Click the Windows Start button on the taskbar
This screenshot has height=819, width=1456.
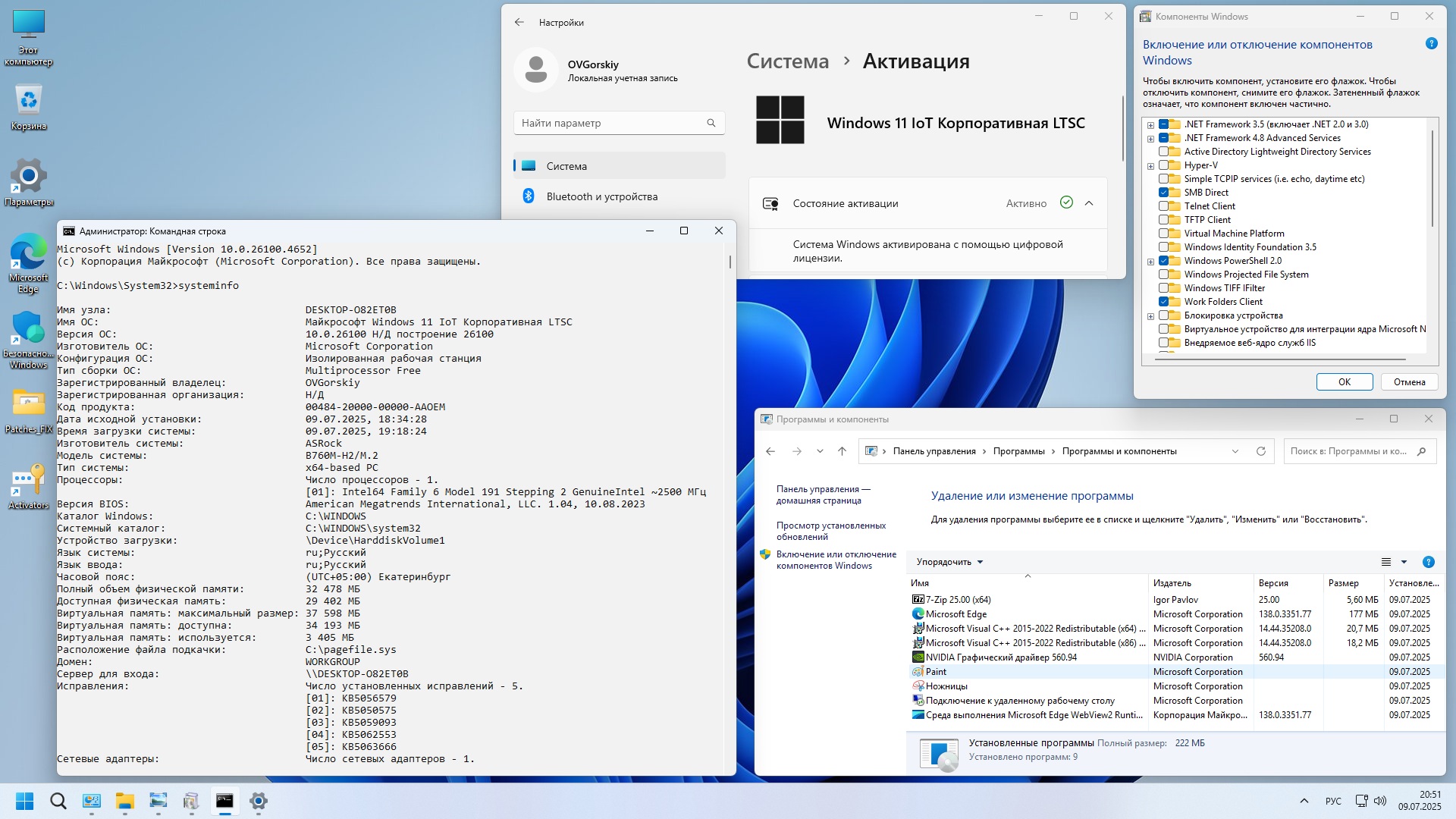(x=25, y=801)
